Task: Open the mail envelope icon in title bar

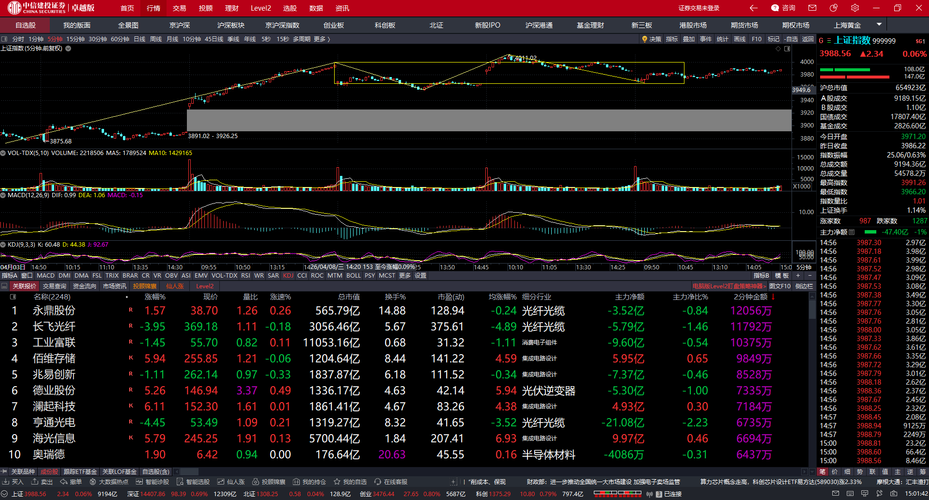Action: pos(812,8)
